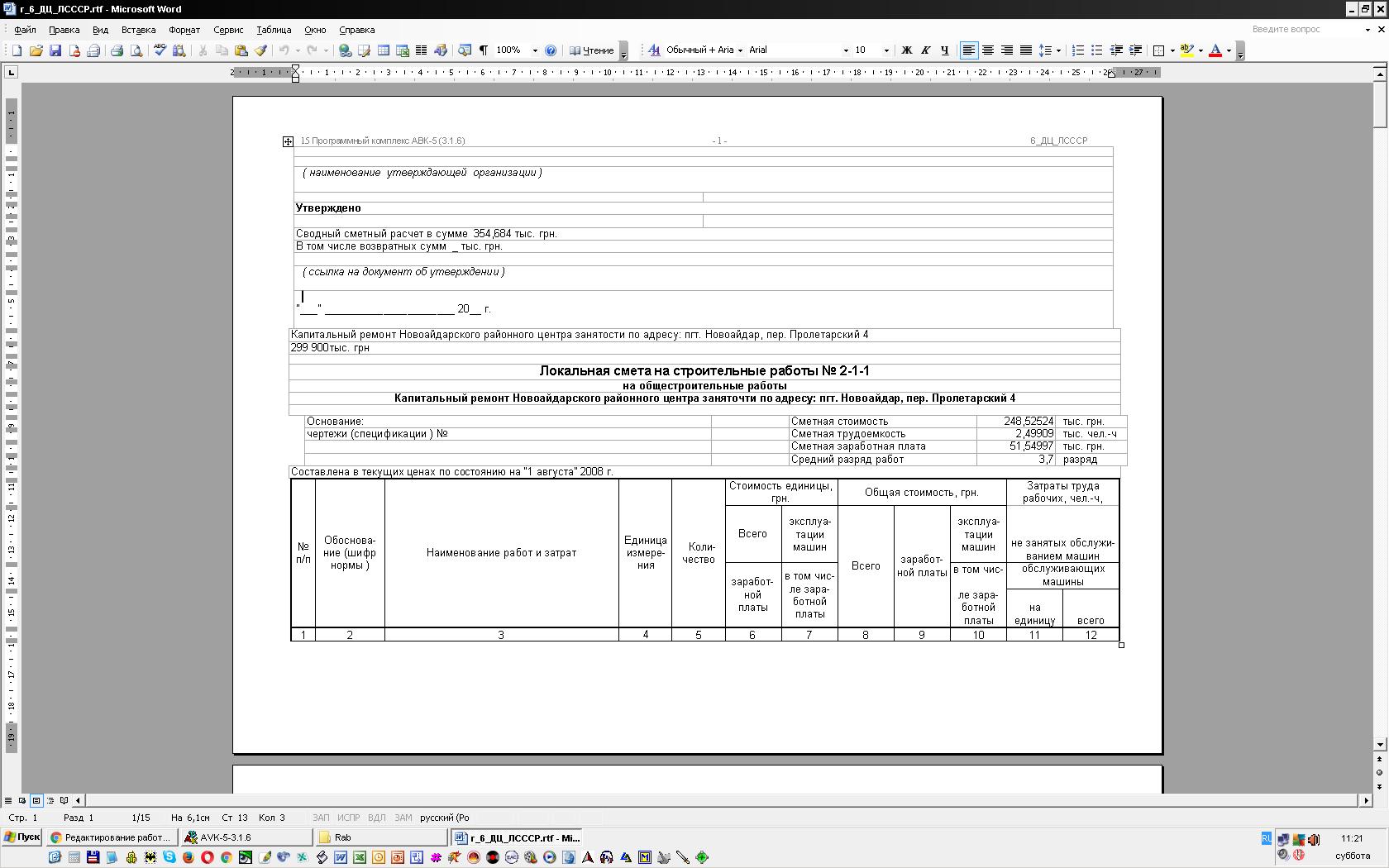Increase the paragraph indent

coord(1136,50)
